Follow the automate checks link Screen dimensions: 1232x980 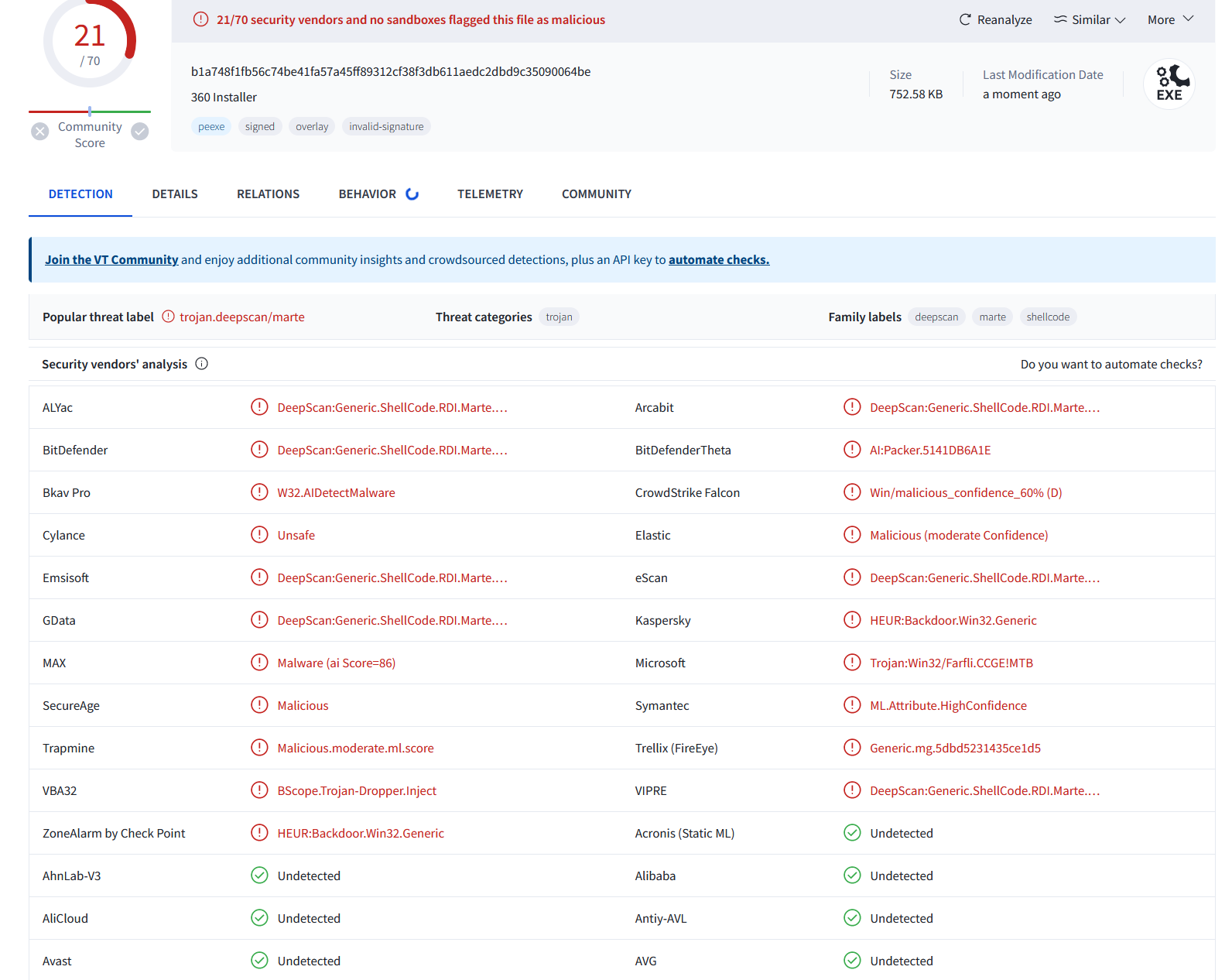point(718,260)
